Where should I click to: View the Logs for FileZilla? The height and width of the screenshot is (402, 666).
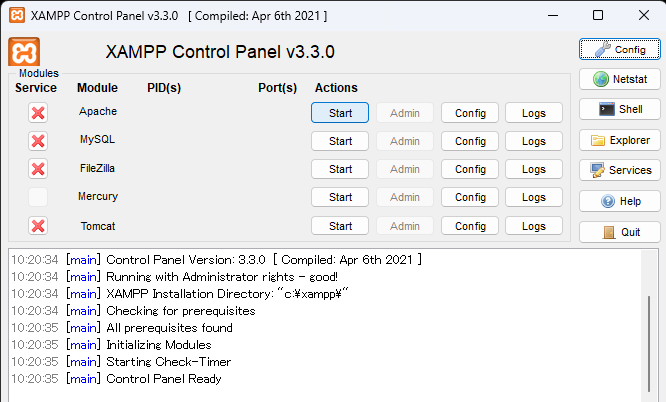coord(534,169)
